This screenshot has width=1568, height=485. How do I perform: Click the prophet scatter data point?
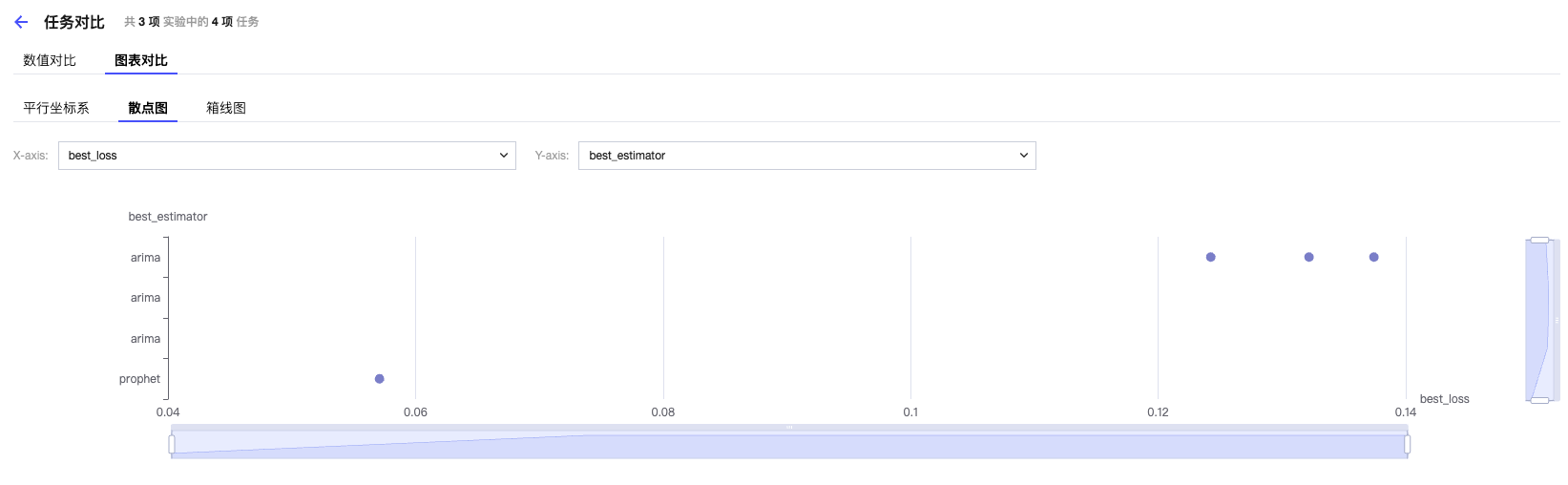click(380, 379)
